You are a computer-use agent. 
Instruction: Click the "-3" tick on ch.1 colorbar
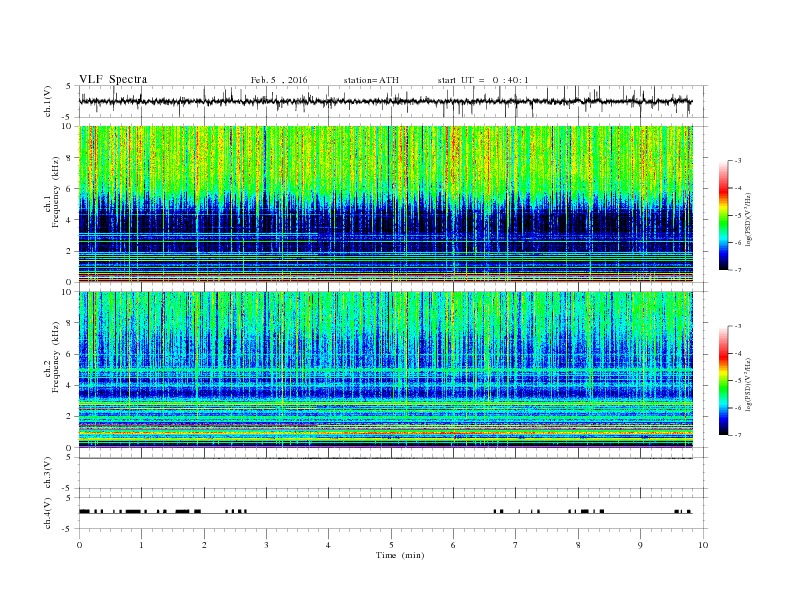coord(737,161)
